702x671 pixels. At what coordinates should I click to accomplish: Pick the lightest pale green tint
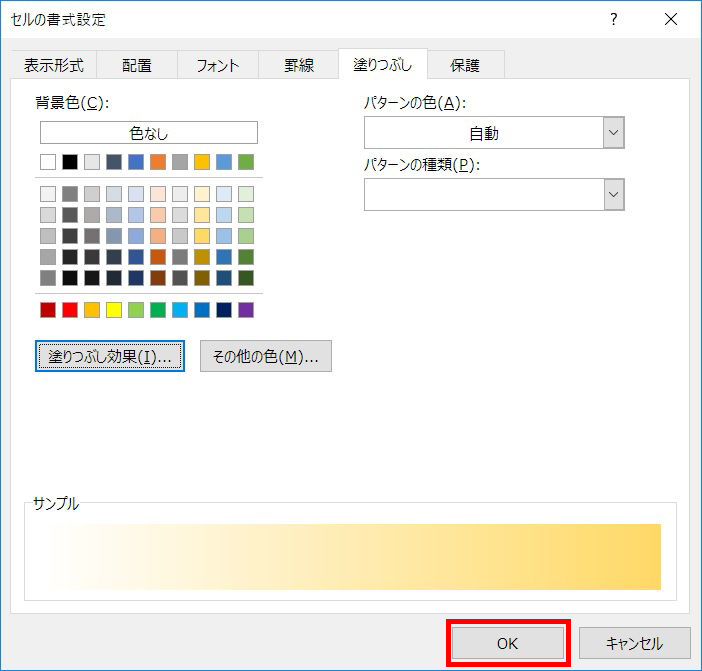tap(246, 194)
